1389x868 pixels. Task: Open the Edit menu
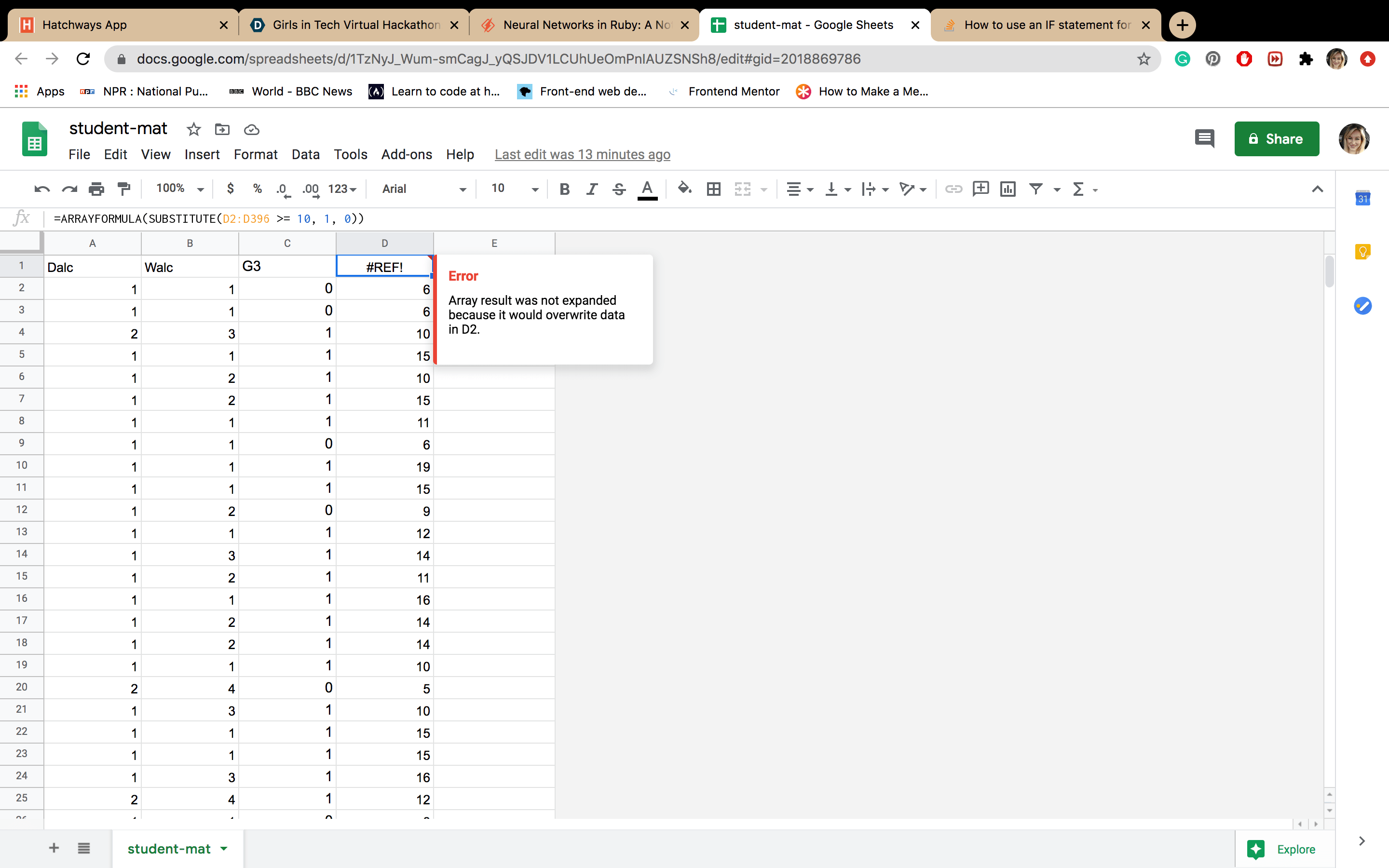click(x=115, y=154)
